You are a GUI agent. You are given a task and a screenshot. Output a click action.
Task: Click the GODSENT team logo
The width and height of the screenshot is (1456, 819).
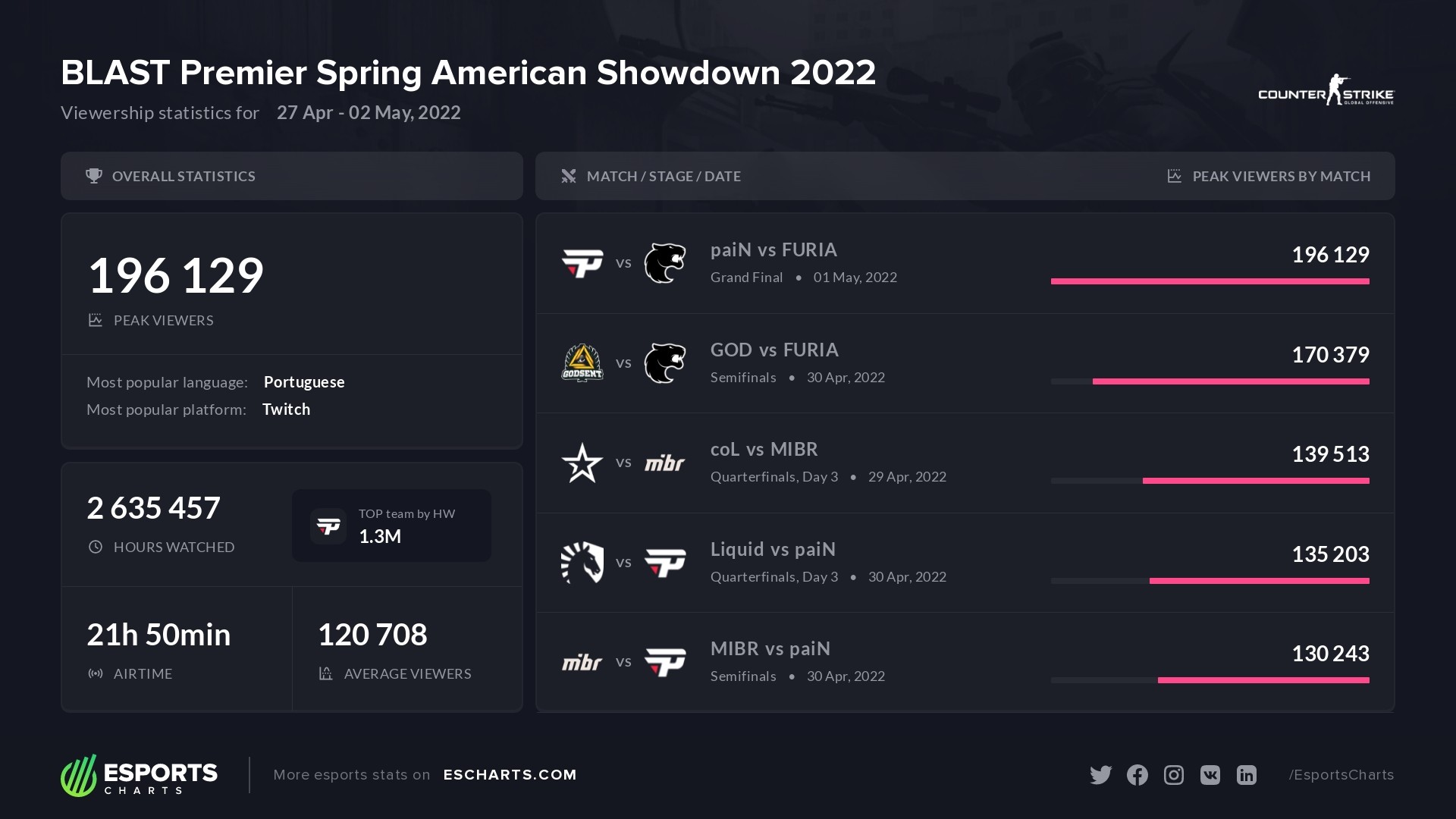582,362
